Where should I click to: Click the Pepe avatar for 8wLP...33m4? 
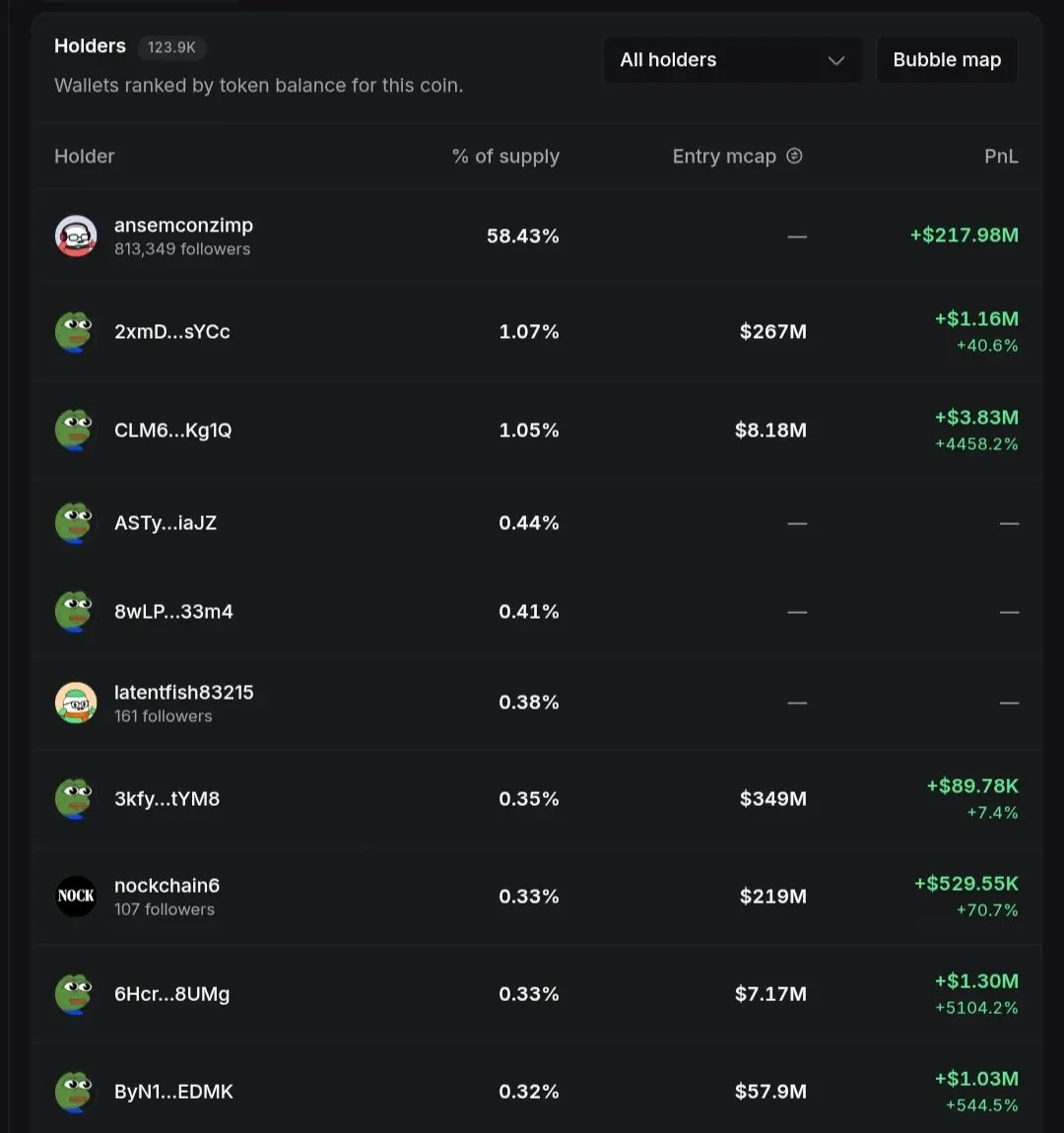[x=76, y=611]
